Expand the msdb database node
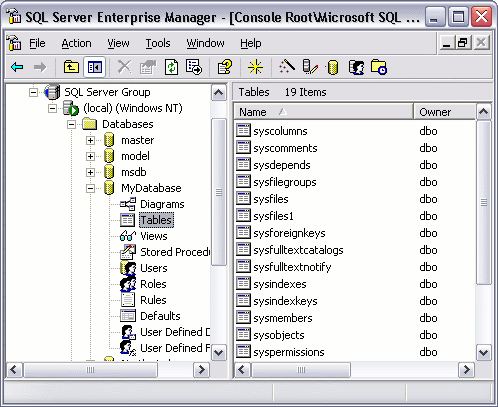 [90, 172]
